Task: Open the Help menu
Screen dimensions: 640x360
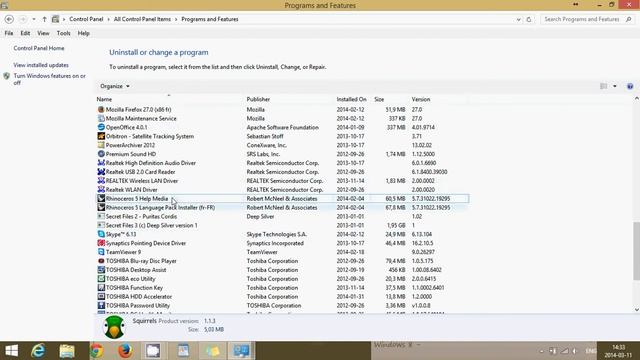Action: (x=84, y=33)
